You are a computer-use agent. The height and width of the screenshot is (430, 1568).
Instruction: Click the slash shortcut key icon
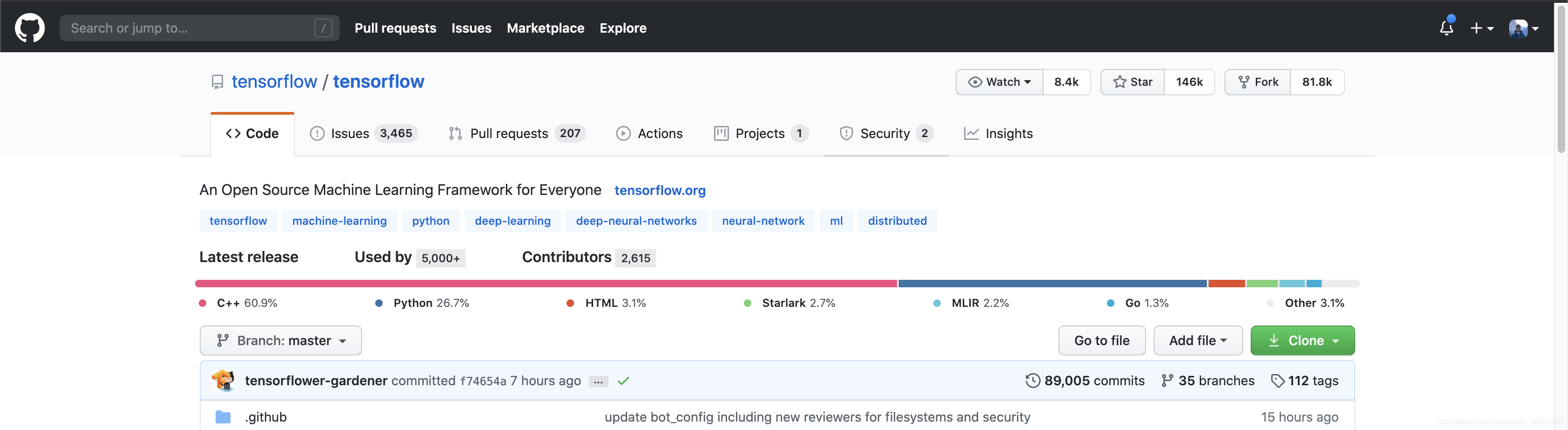pyautogui.click(x=323, y=28)
